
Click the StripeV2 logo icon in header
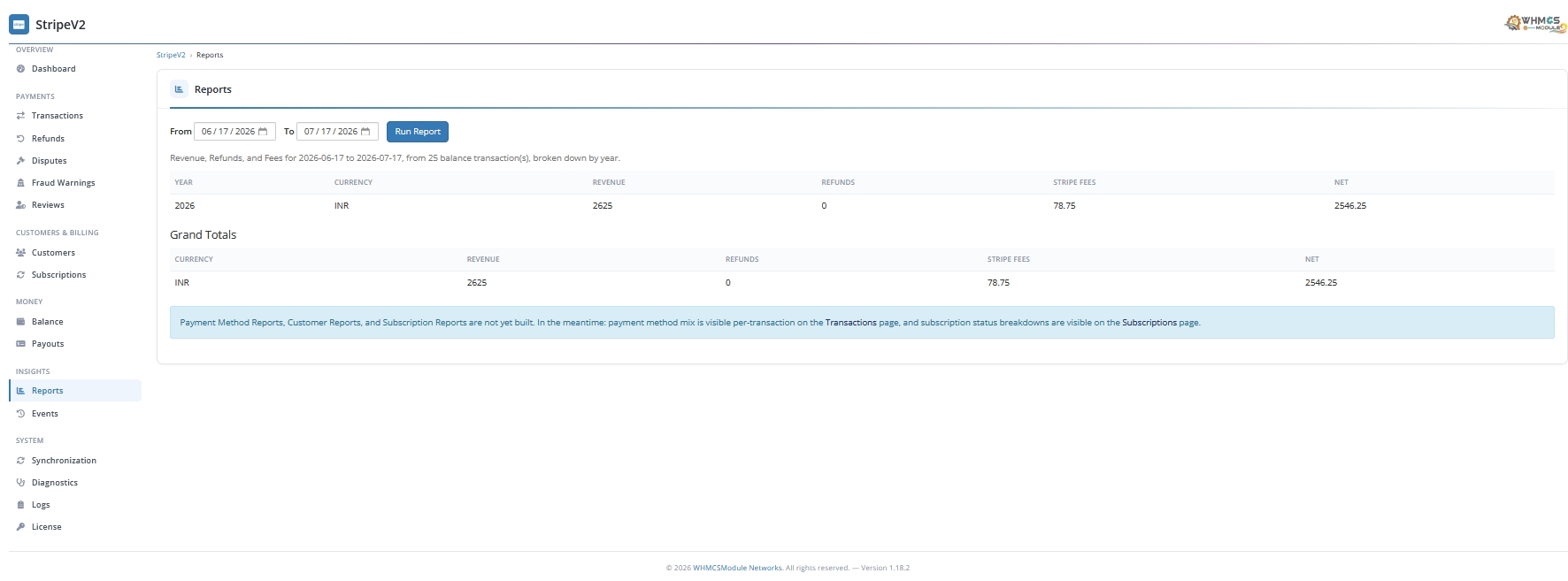(19, 25)
